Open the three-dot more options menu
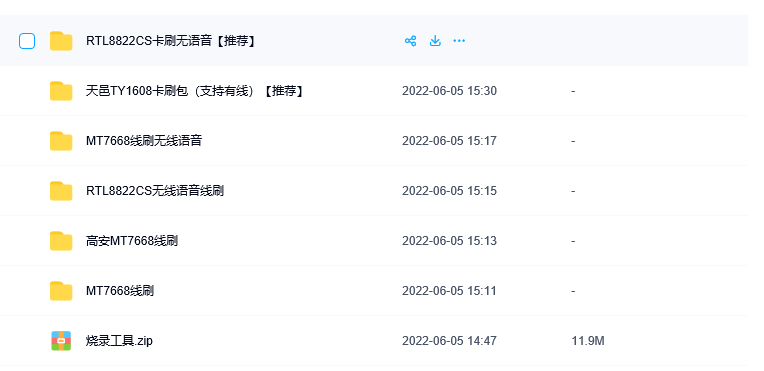Screen dimensions: 764x371 tap(459, 41)
